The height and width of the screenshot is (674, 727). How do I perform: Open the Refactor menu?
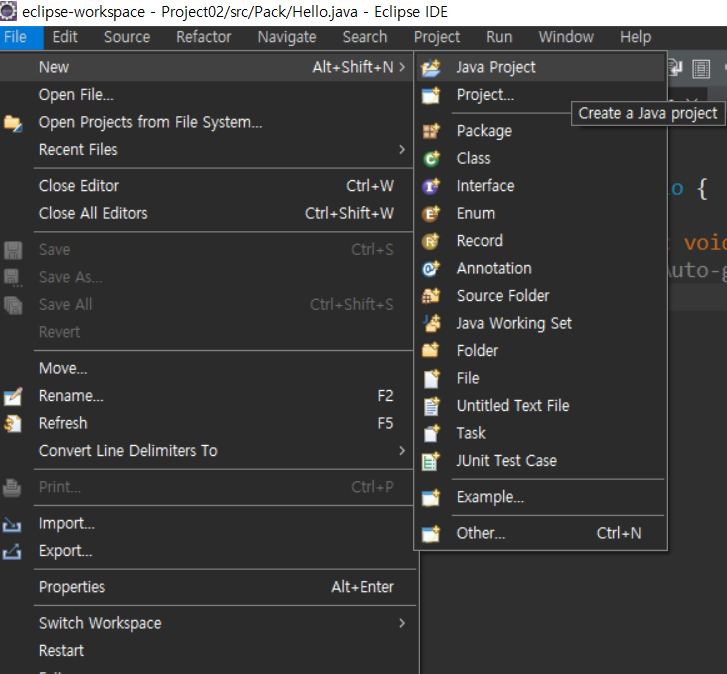pos(204,37)
